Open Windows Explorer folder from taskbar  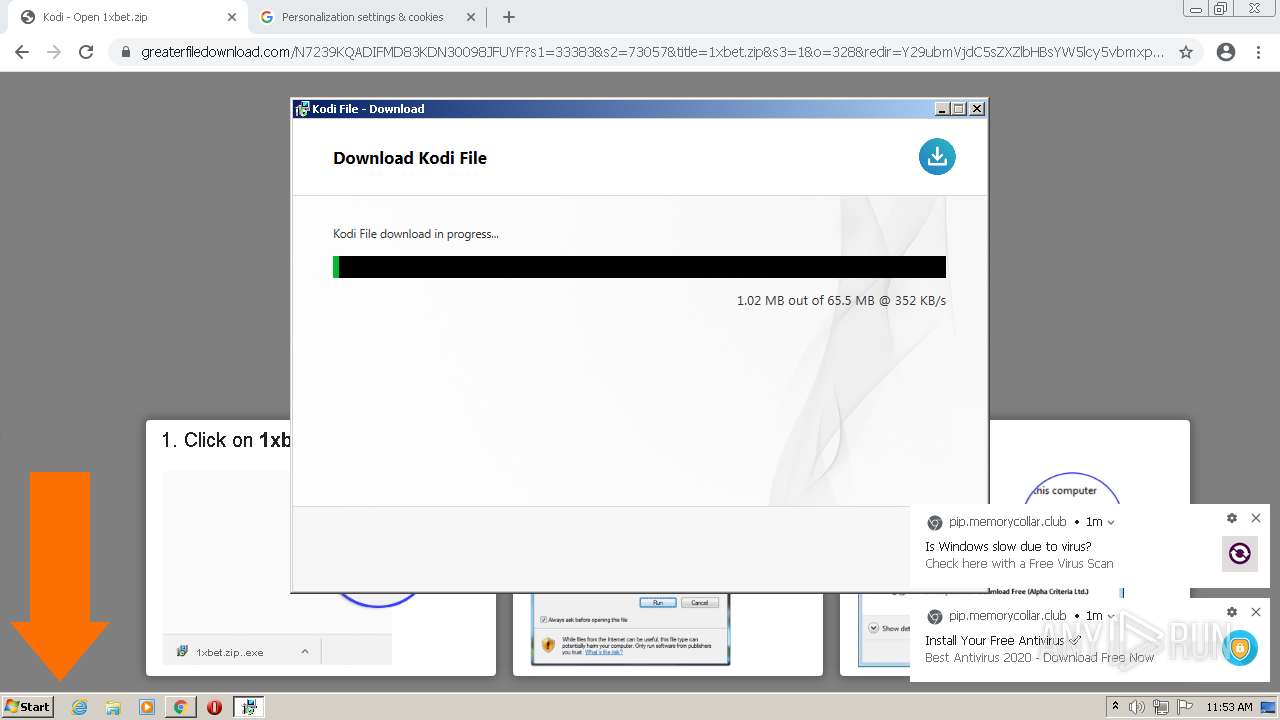(x=113, y=707)
